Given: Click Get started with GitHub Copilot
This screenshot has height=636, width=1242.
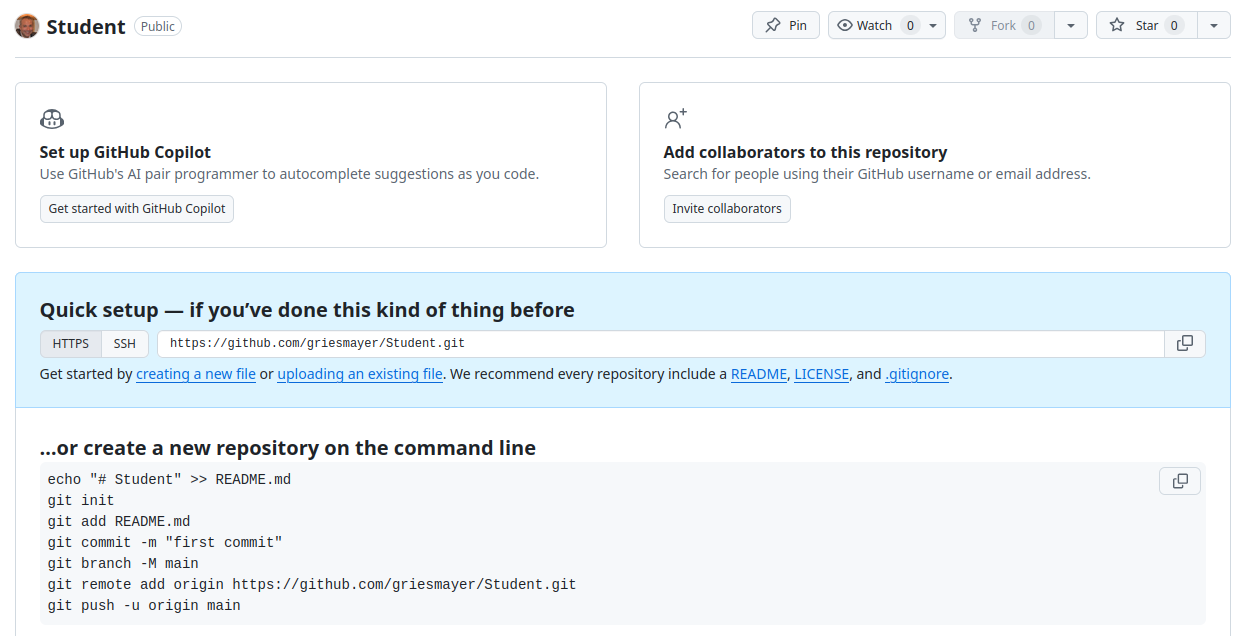Looking at the screenshot, I should pyautogui.click(x=137, y=209).
